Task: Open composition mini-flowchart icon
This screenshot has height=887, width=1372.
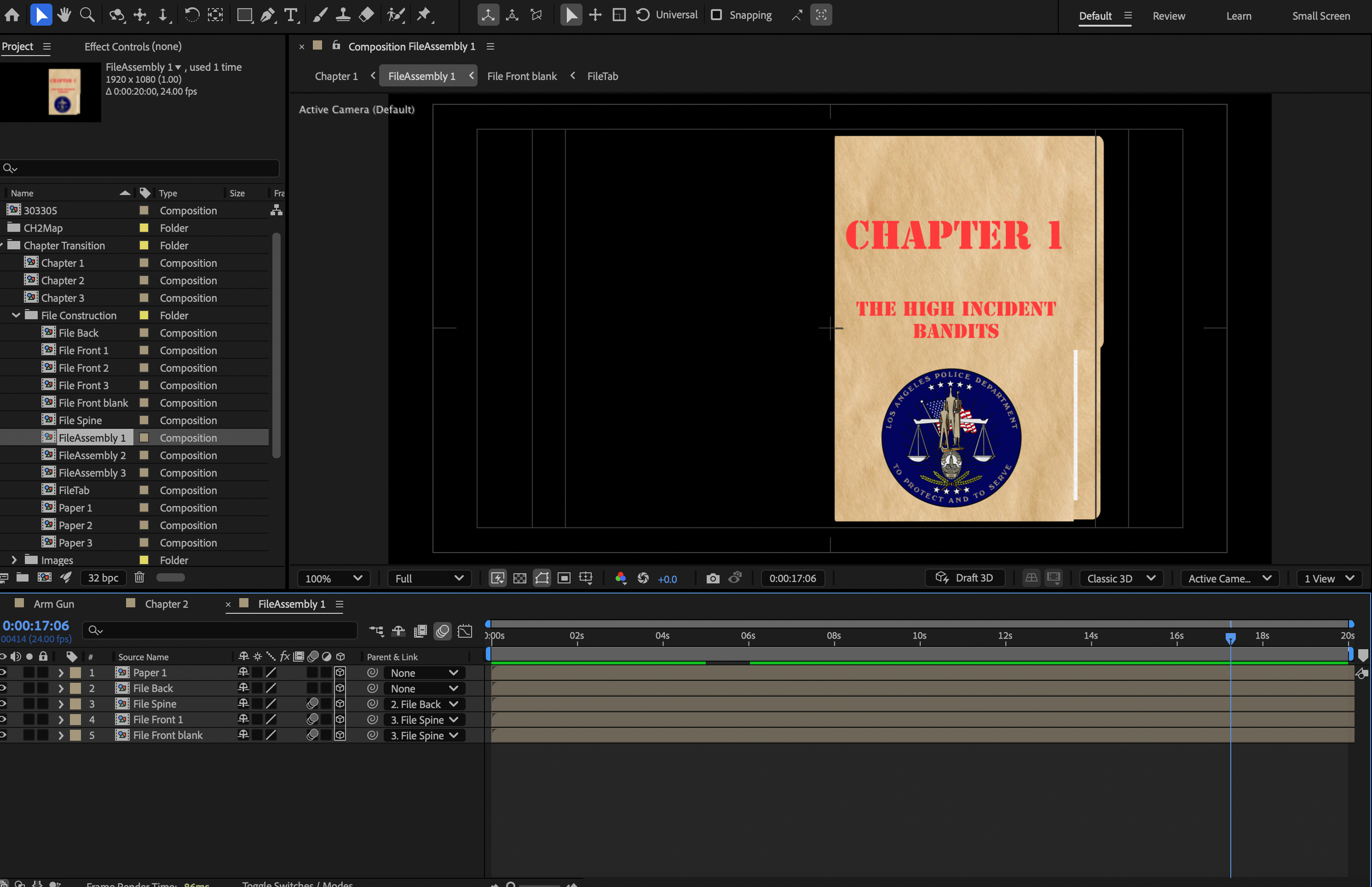Action: tap(376, 631)
